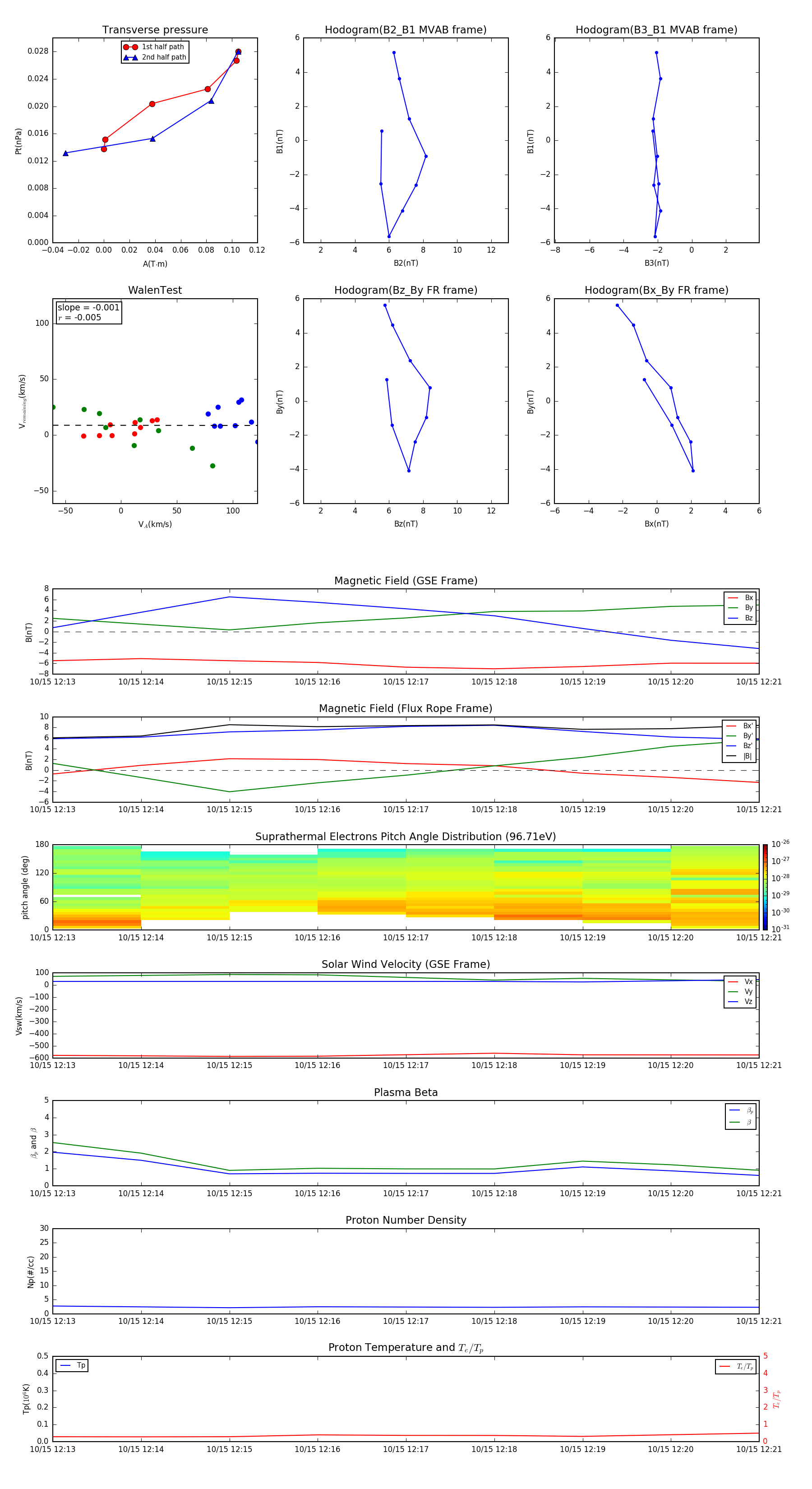The height and width of the screenshot is (1489, 812).
Task: Click the "Proton Number Density" title
Action: click(x=406, y=1220)
